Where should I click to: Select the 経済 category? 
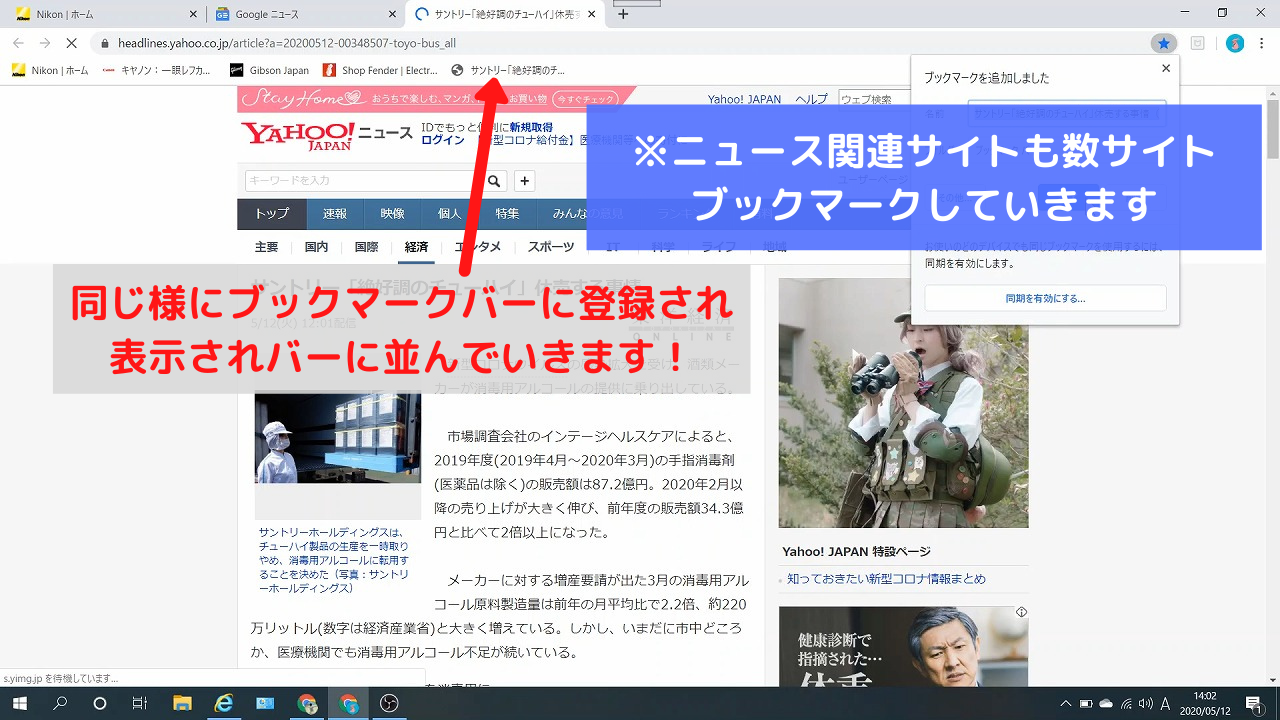(x=416, y=247)
